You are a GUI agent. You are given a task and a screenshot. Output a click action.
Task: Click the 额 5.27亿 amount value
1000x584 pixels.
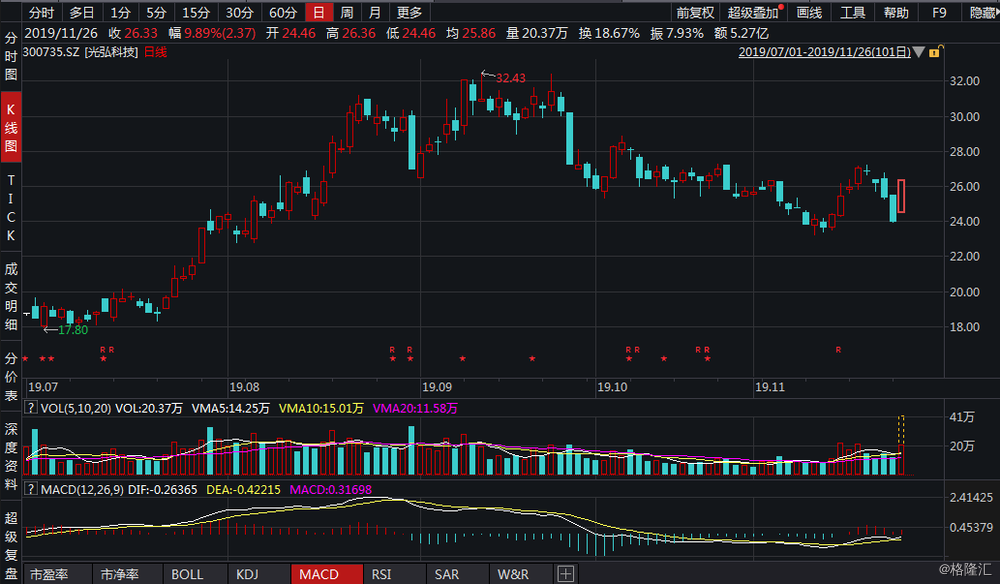741,33
